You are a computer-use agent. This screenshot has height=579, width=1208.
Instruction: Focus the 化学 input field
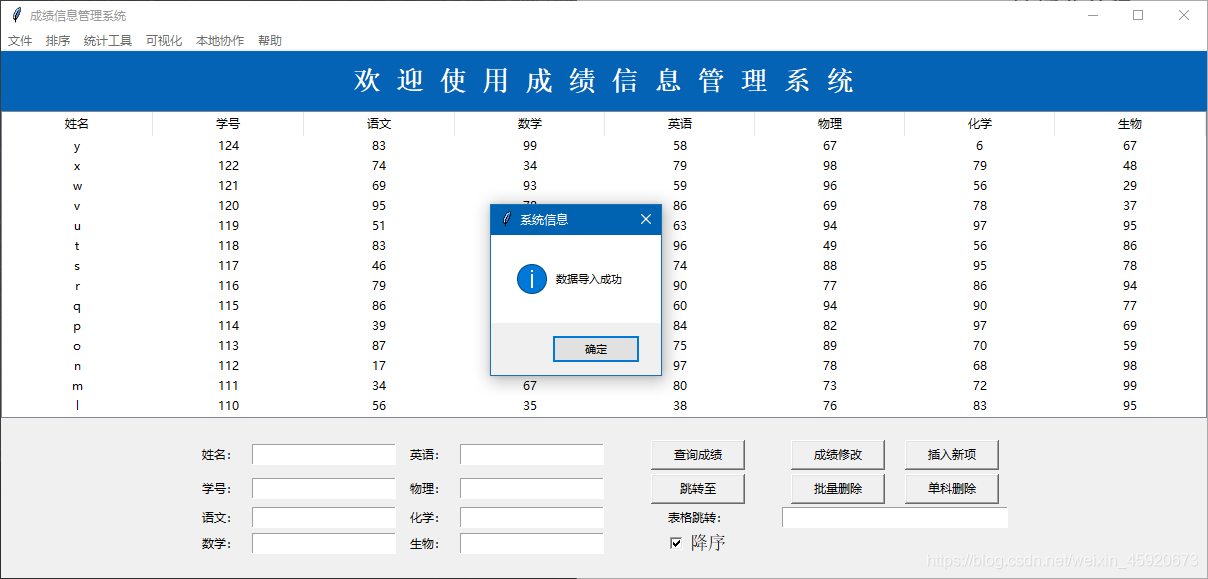coord(532,518)
